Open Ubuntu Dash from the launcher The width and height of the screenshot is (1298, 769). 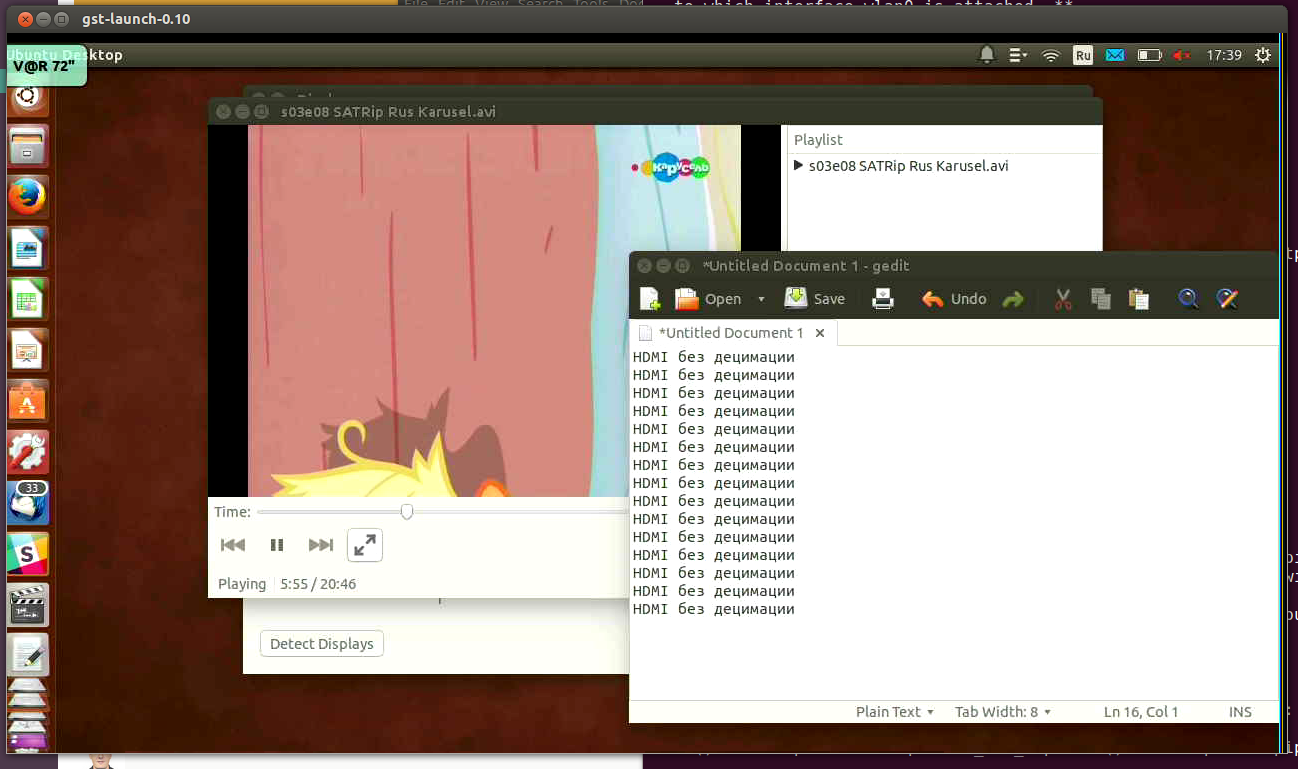(x=27, y=97)
